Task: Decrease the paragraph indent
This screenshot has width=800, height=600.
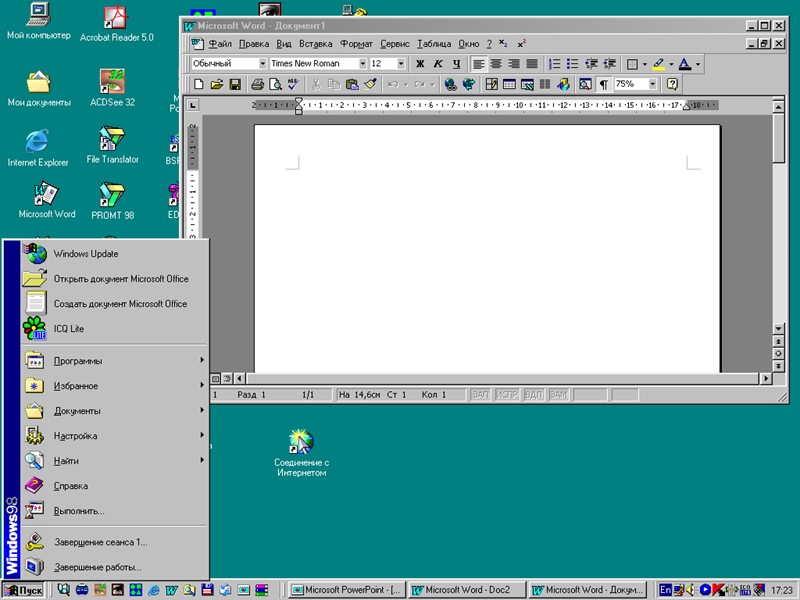Action: point(591,64)
